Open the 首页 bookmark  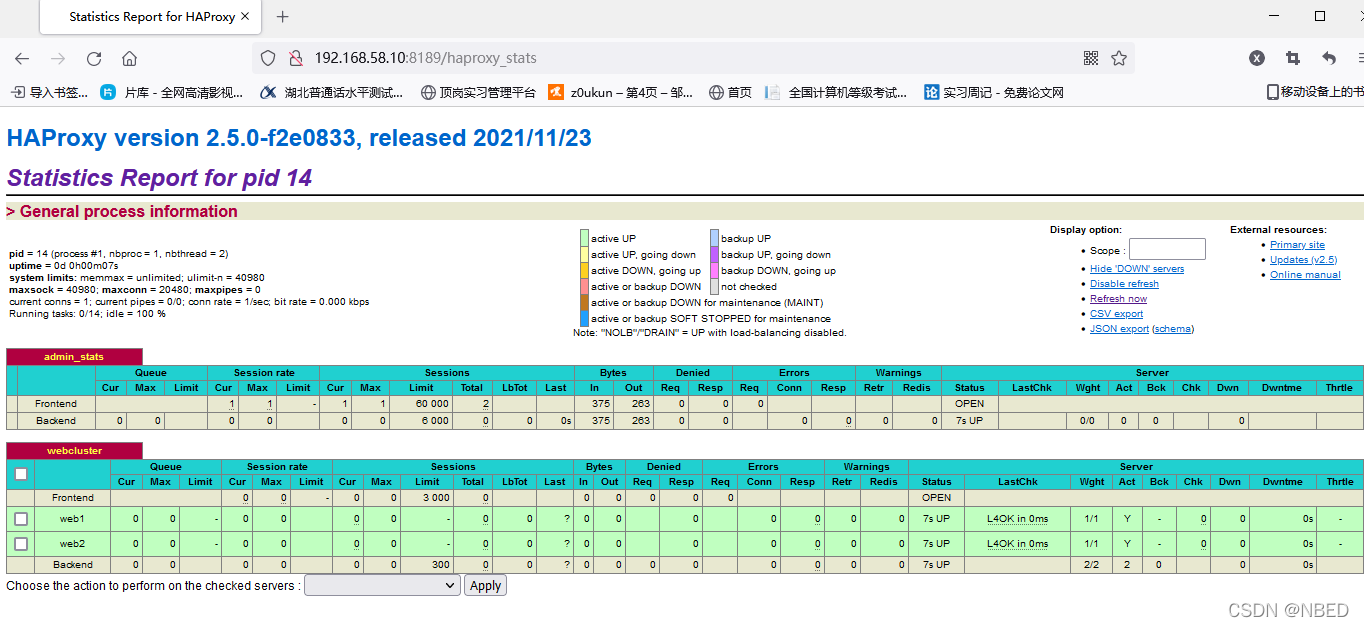pyautogui.click(x=730, y=92)
